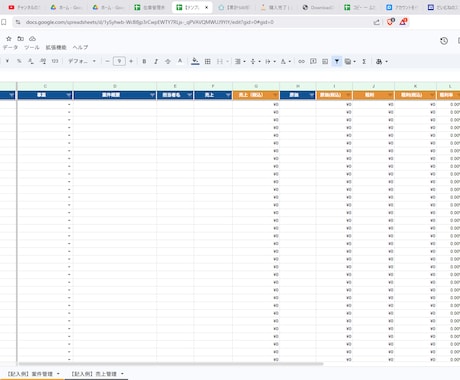The height and width of the screenshot is (380, 460).
Task: Open the cell borders menu
Action: click(x=208, y=61)
